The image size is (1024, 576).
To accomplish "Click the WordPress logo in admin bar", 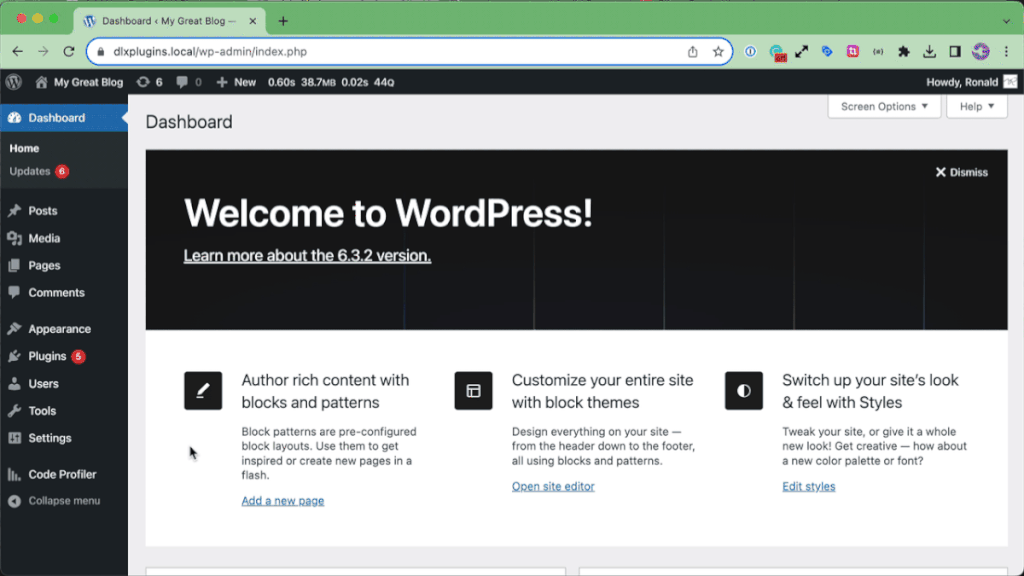I will 14,82.
